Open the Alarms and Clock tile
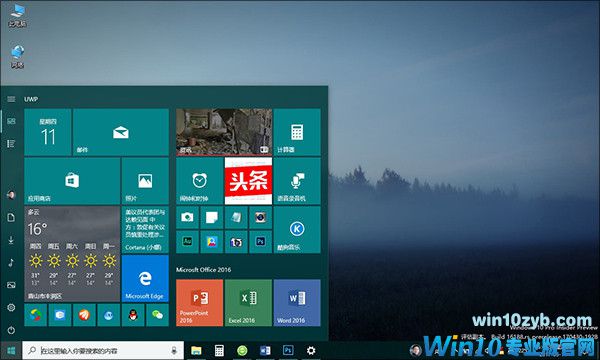This screenshot has width=600, height=360. click(199, 181)
